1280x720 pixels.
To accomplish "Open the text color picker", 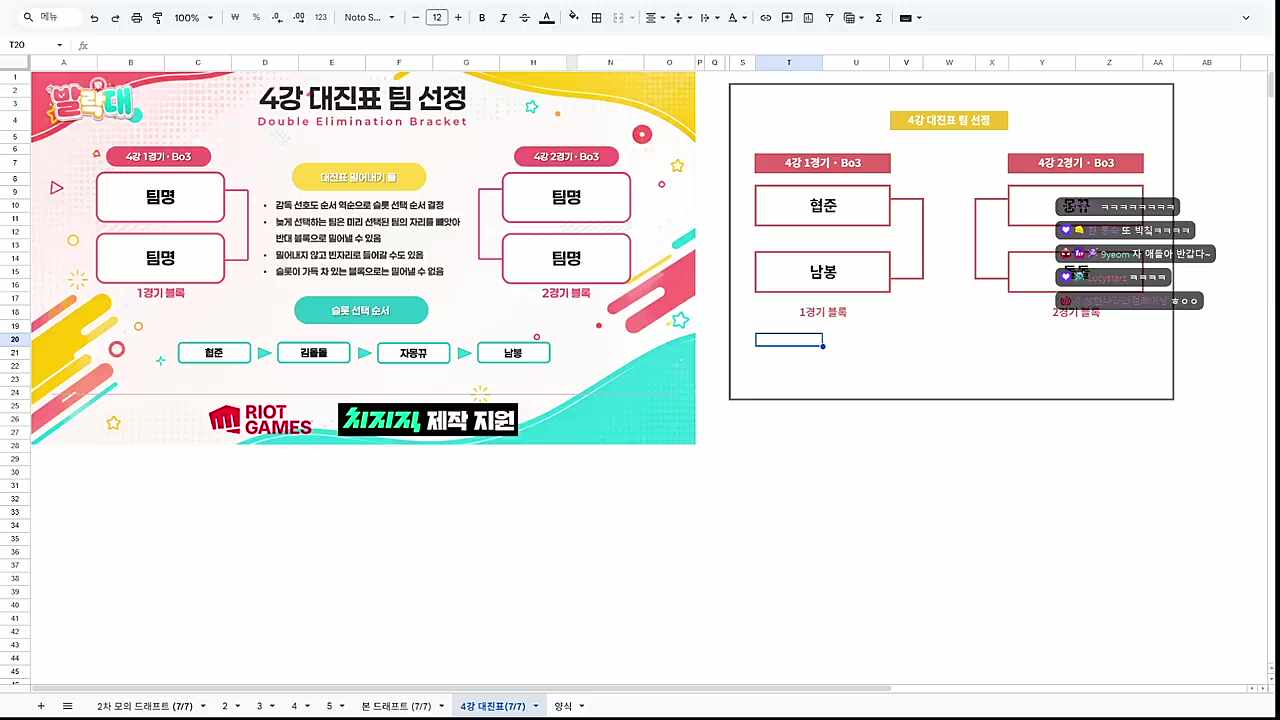I will pos(547,18).
